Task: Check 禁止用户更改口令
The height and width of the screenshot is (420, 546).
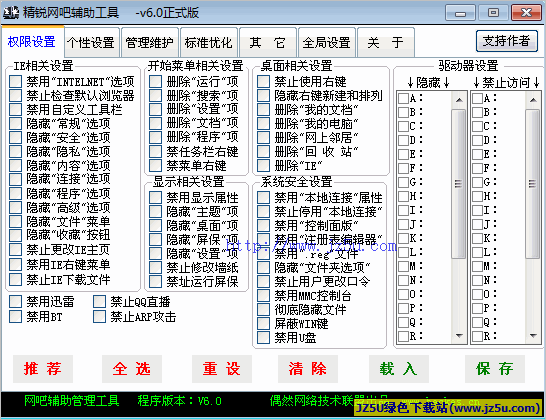Action: [x=264, y=281]
